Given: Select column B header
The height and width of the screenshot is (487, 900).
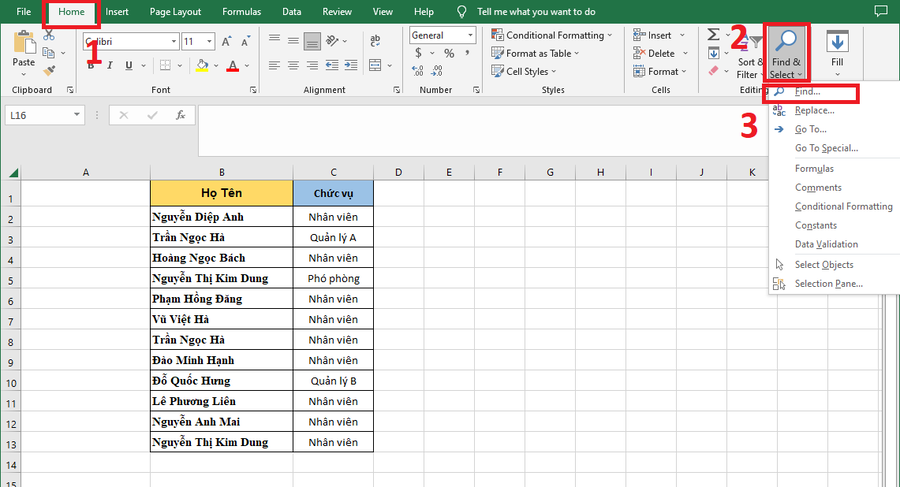Looking at the screenshot, I should click(222, 172).
